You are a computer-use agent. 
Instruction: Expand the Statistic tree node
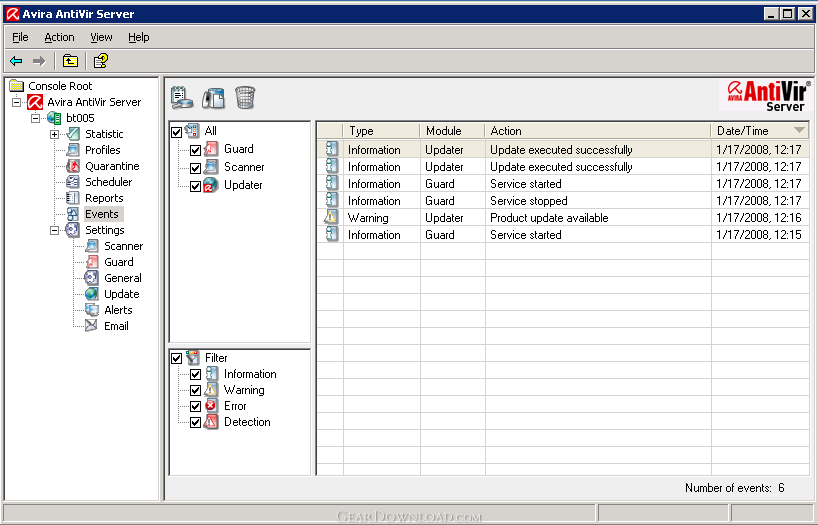[x=55, y=134]
